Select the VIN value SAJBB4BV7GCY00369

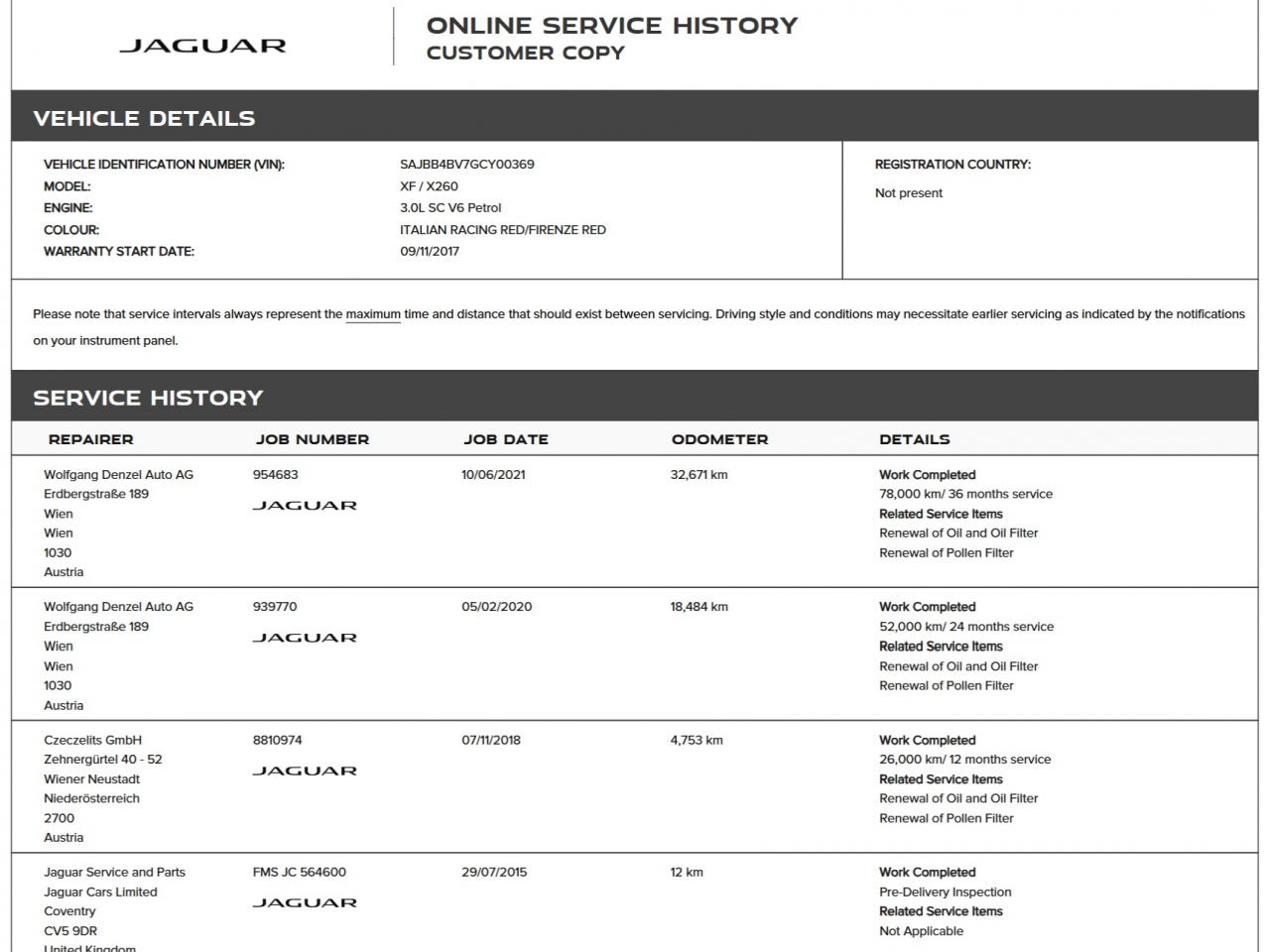pos(466,165)
